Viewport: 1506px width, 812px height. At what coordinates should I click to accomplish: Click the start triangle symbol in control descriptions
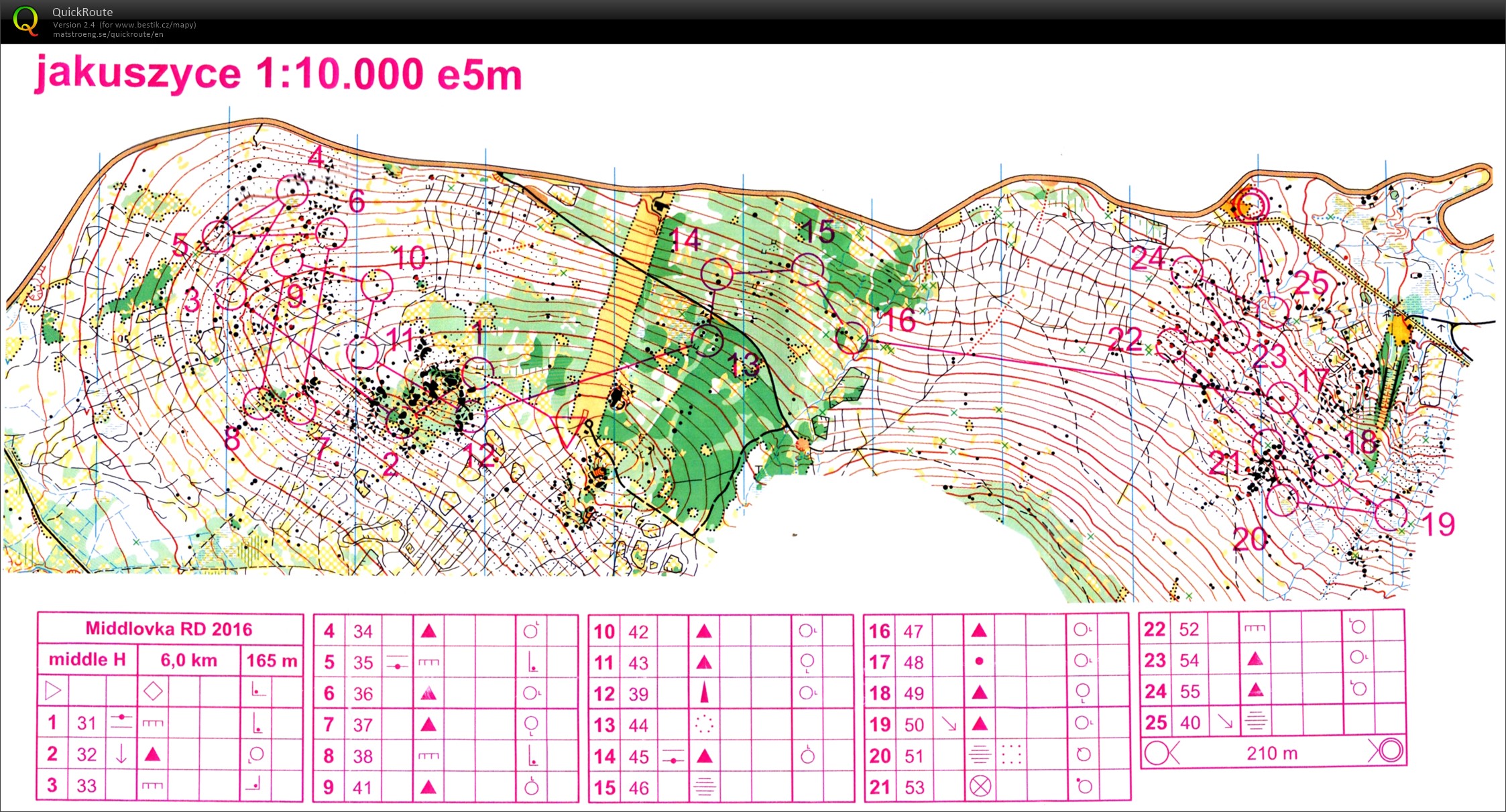pyautogui.click(x=54, y=690)
